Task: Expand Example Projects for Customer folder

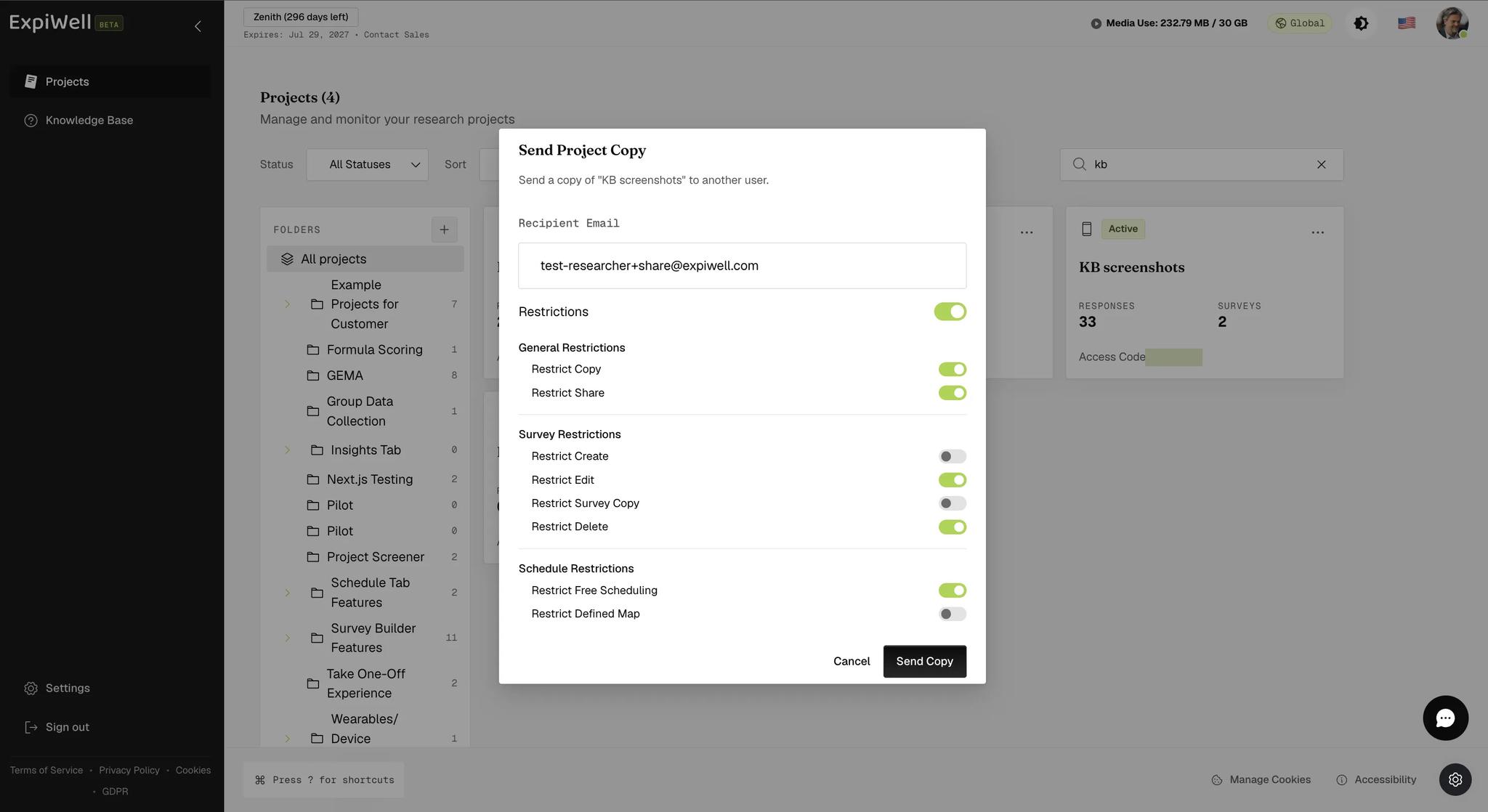Action: pos(287,304)
